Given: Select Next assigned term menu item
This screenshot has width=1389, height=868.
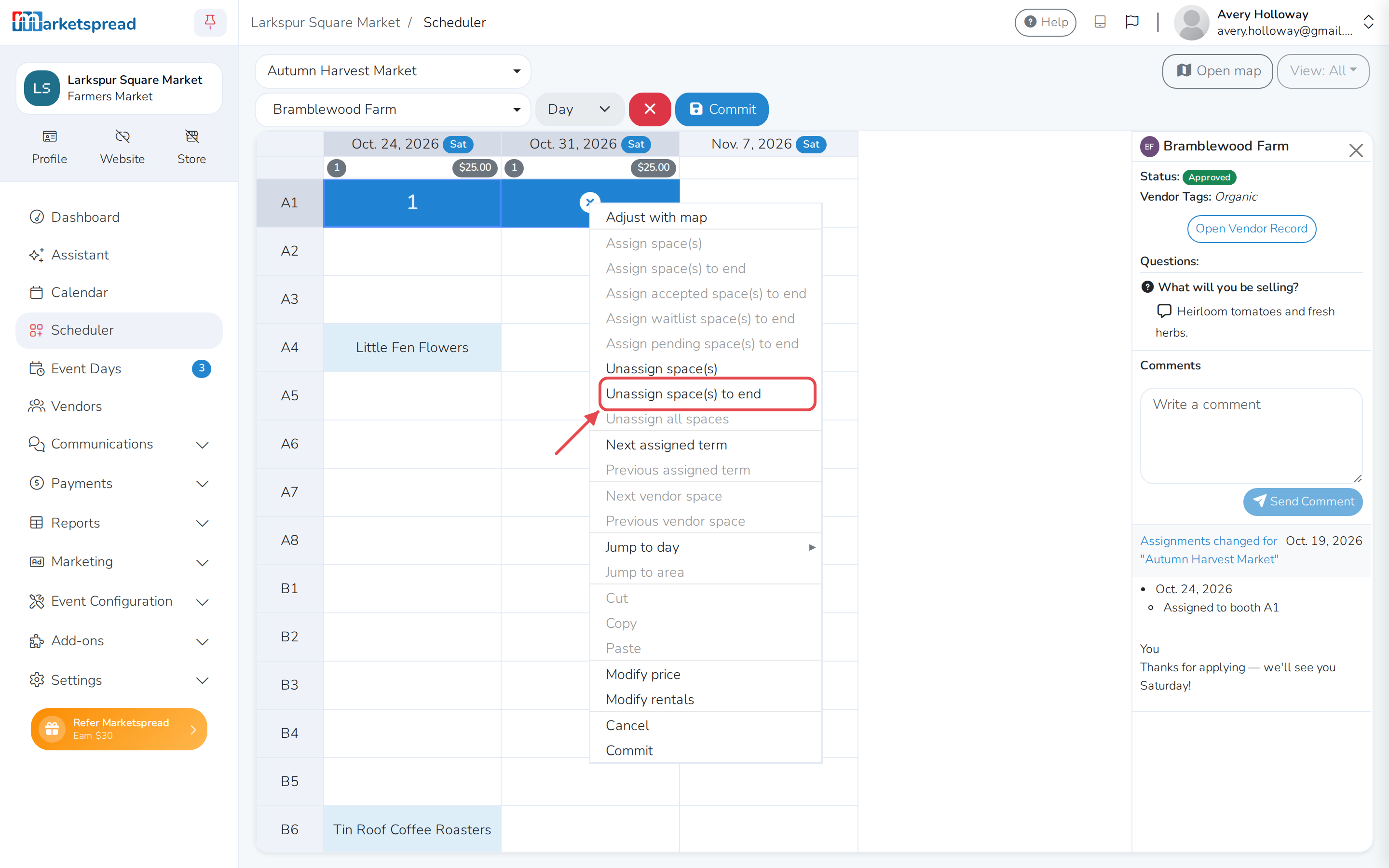Looking at the screenshot, I should (706, 445).
